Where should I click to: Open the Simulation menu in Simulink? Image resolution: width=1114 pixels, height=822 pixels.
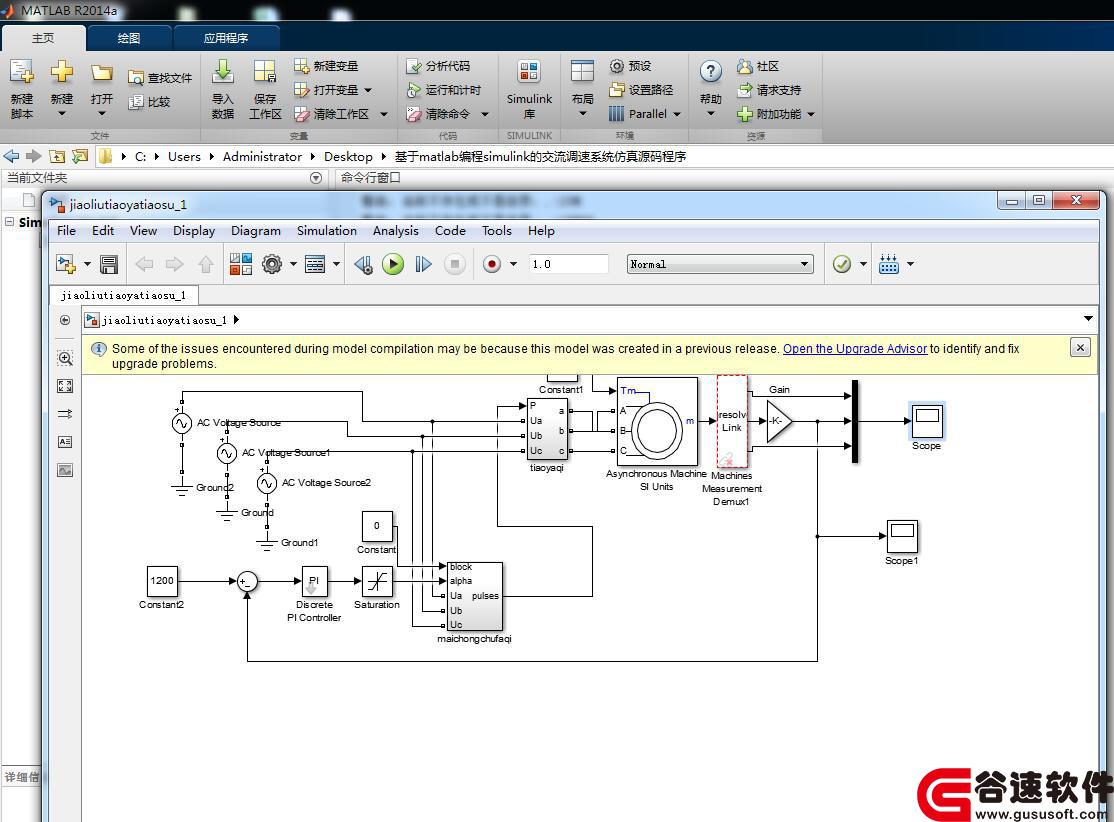[327, 231]
